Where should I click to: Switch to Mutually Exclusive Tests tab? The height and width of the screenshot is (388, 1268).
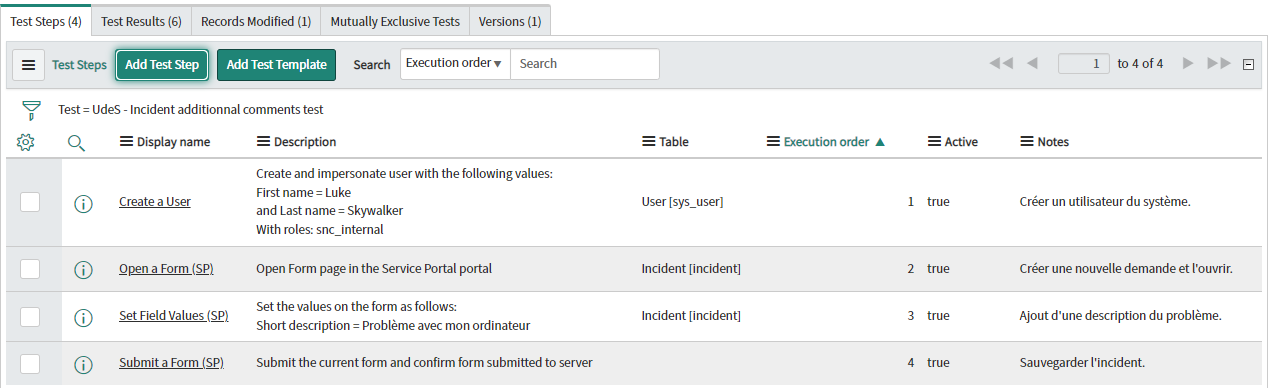coord(395,21)
